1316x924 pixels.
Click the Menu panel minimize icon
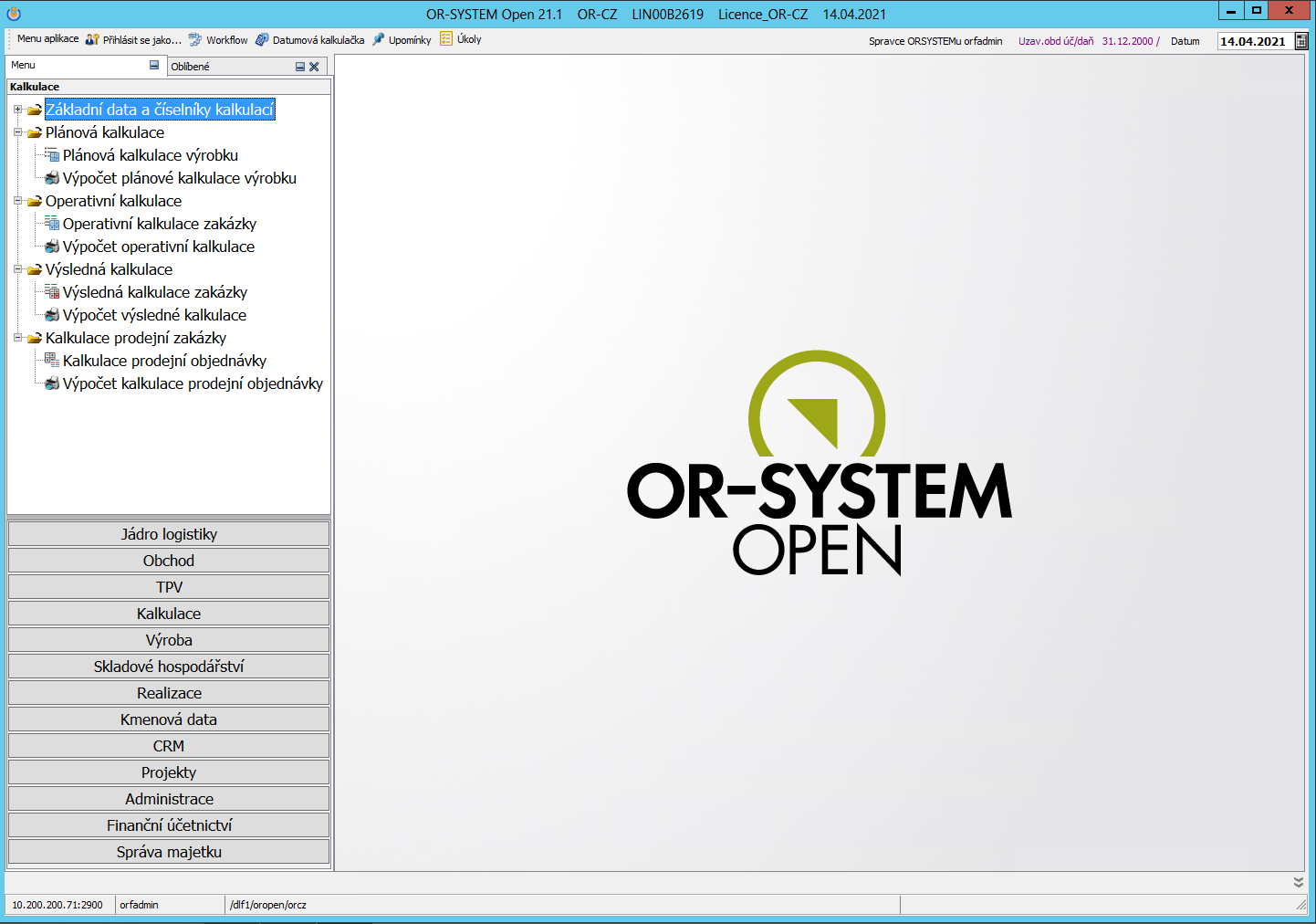[x=154, y=66]
